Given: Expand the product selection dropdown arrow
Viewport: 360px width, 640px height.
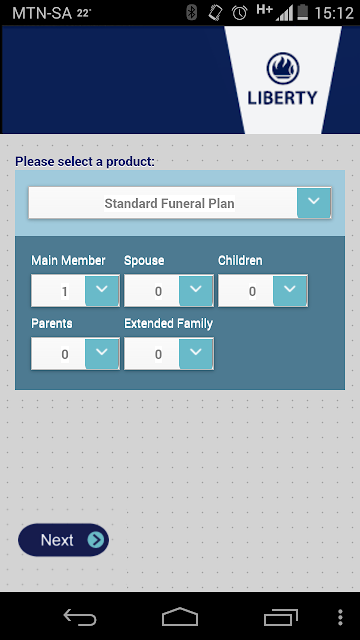Looking at the screenshot, I should [x=313, y=202].
